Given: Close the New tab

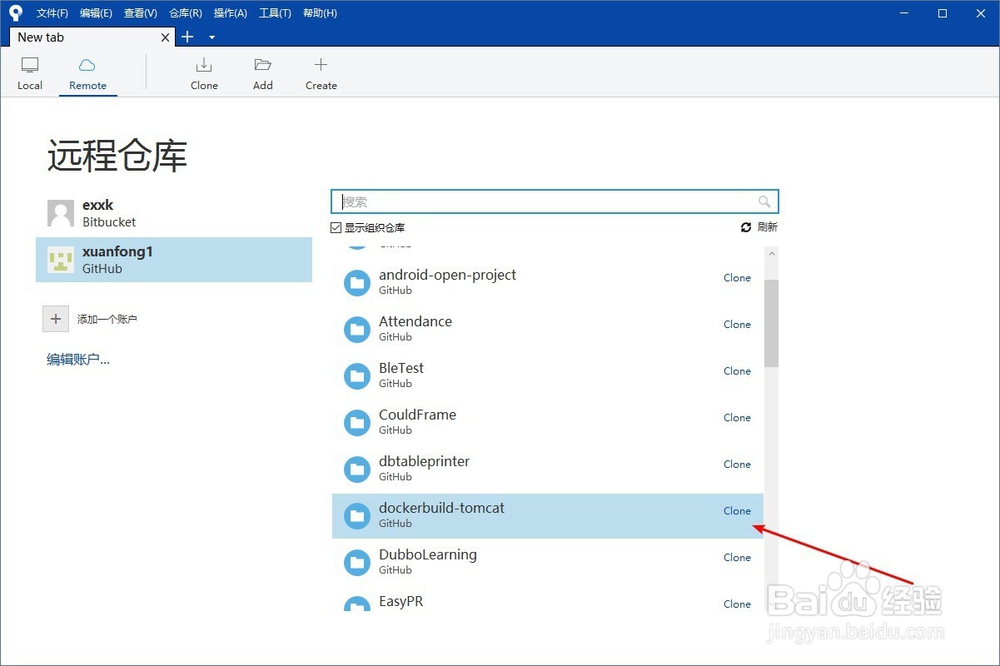Looking at the screenshot, I should click(x=165, y=38).
